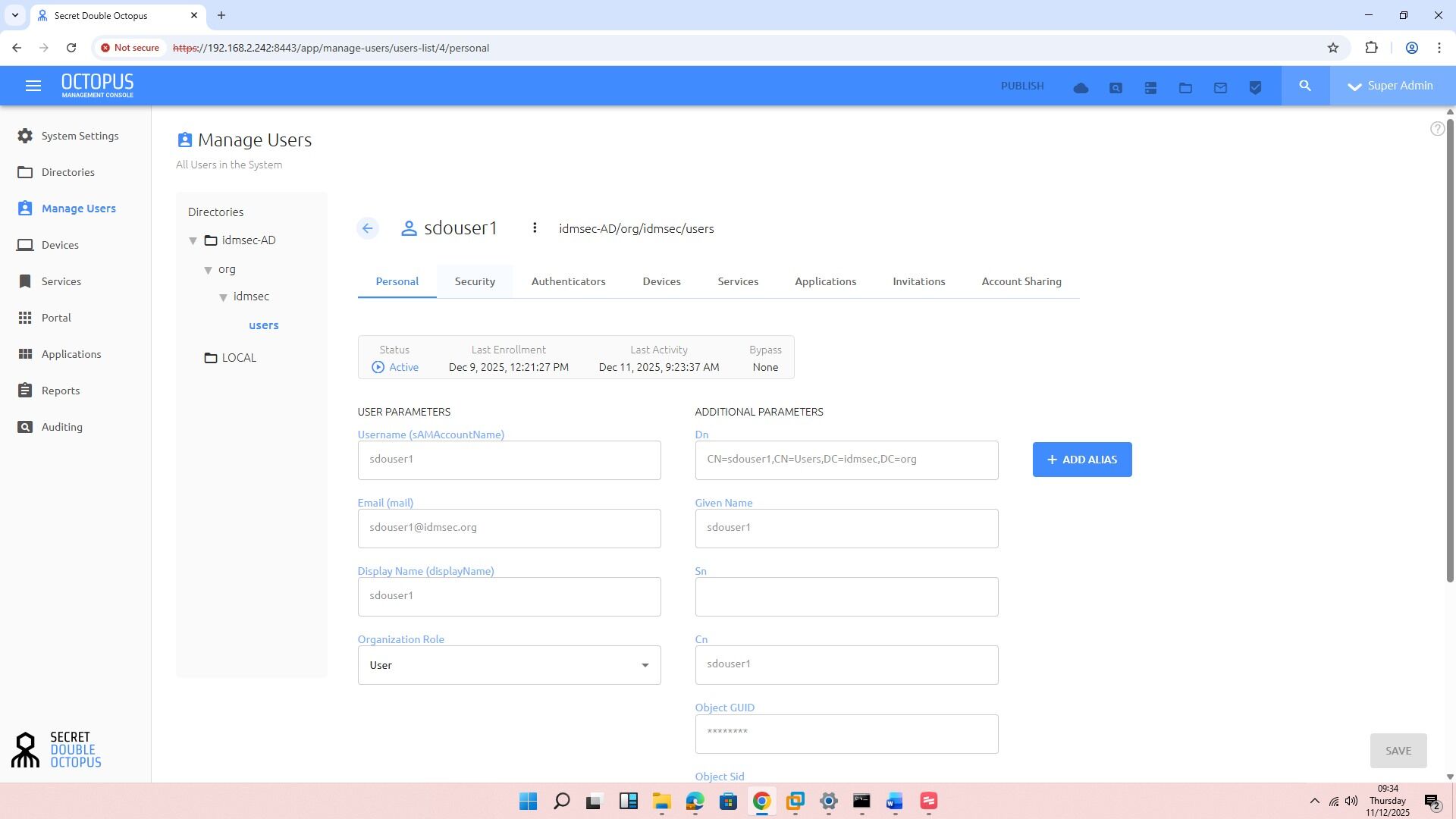This screenshot has width=1456, height=819.
Task: Click the Reports clipboard icon
Action: click(25, 391)
